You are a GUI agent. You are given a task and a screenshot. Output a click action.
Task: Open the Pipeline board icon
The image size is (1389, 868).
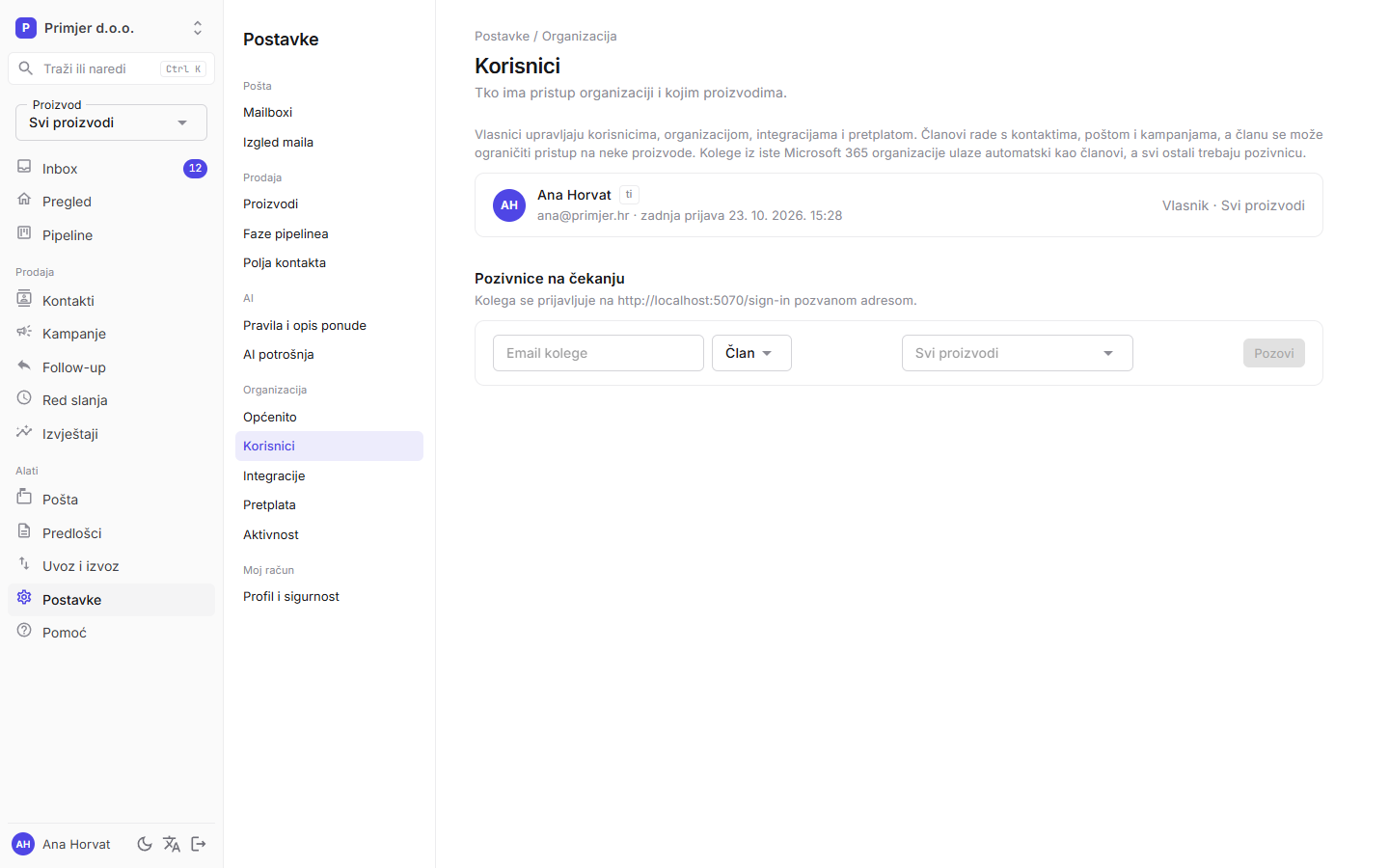(24, 234)
